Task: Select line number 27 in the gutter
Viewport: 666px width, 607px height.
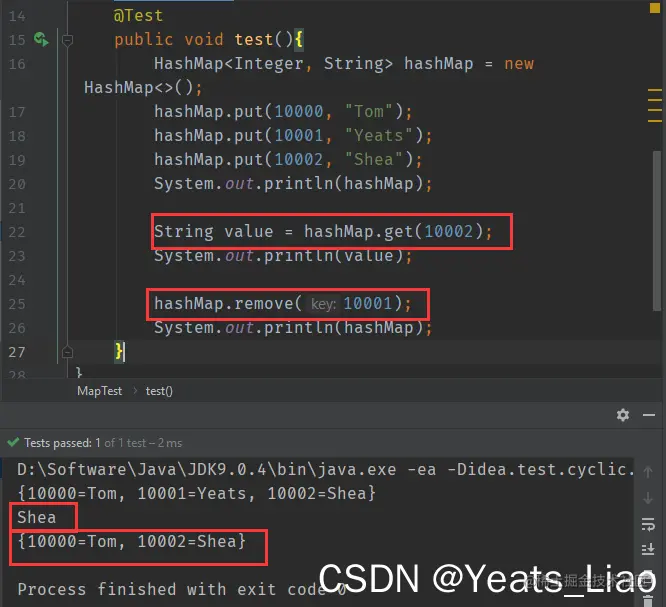Action: (17, 352)
